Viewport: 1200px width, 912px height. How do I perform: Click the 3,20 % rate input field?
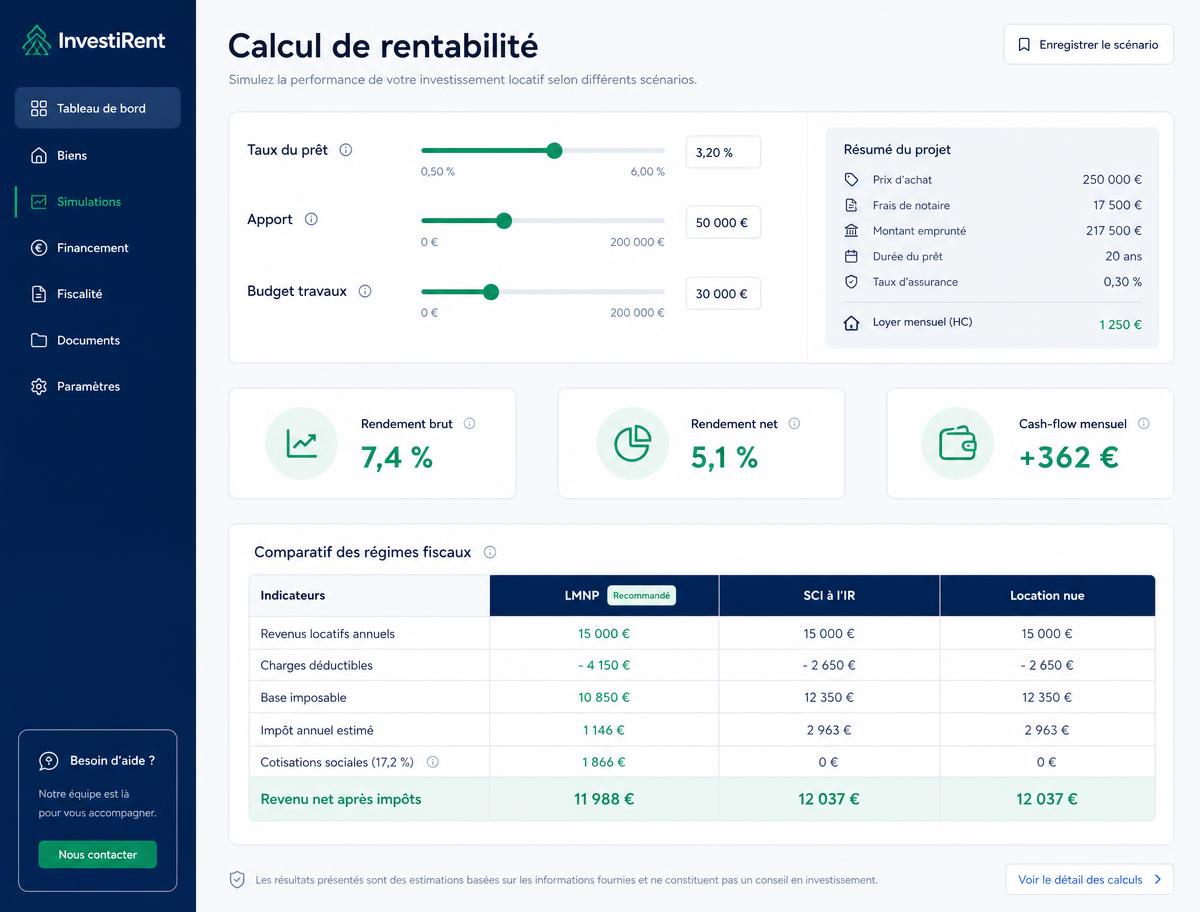(723, 152)
